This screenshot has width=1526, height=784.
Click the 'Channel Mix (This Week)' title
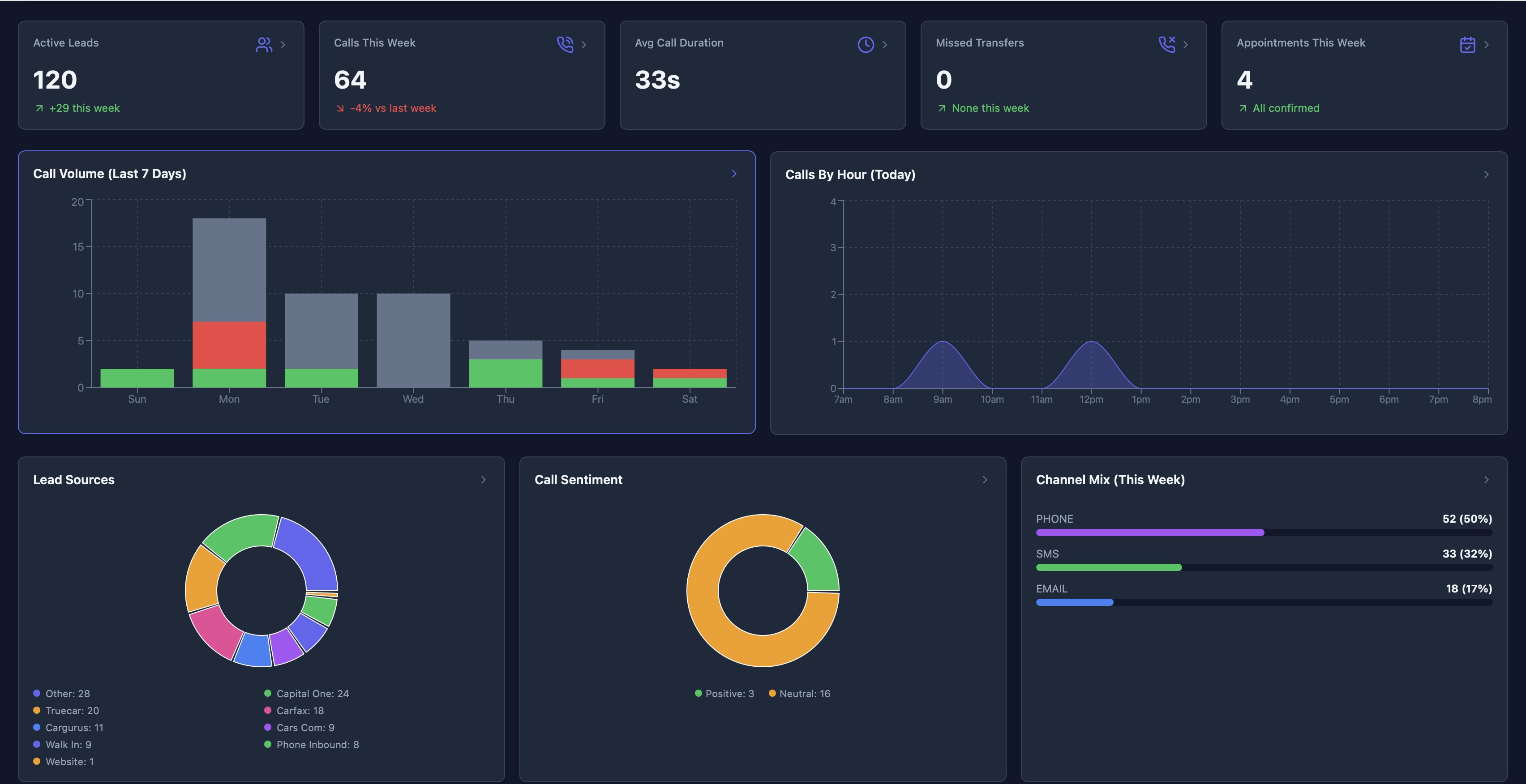[1111, 480]
